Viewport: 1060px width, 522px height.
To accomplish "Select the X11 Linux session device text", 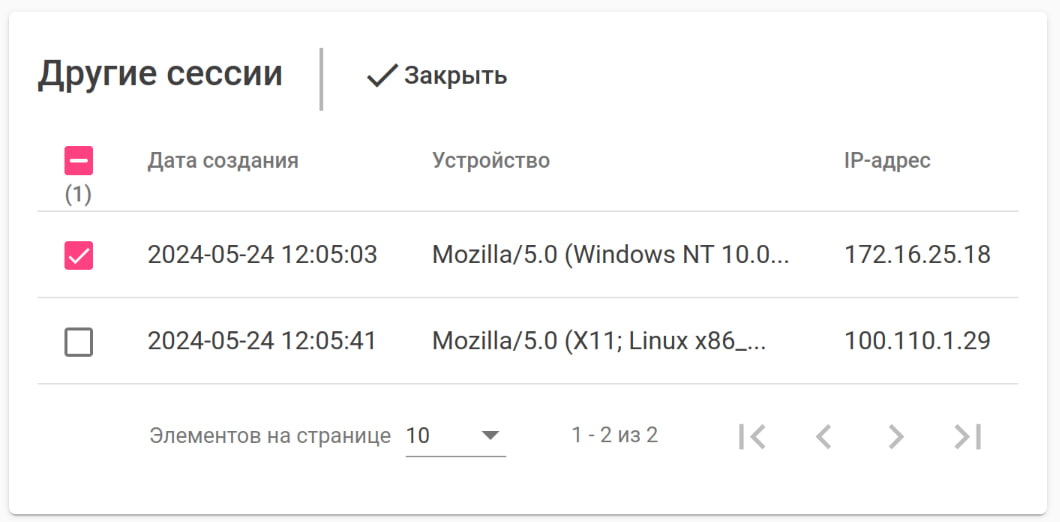I will tap(599, 341).
